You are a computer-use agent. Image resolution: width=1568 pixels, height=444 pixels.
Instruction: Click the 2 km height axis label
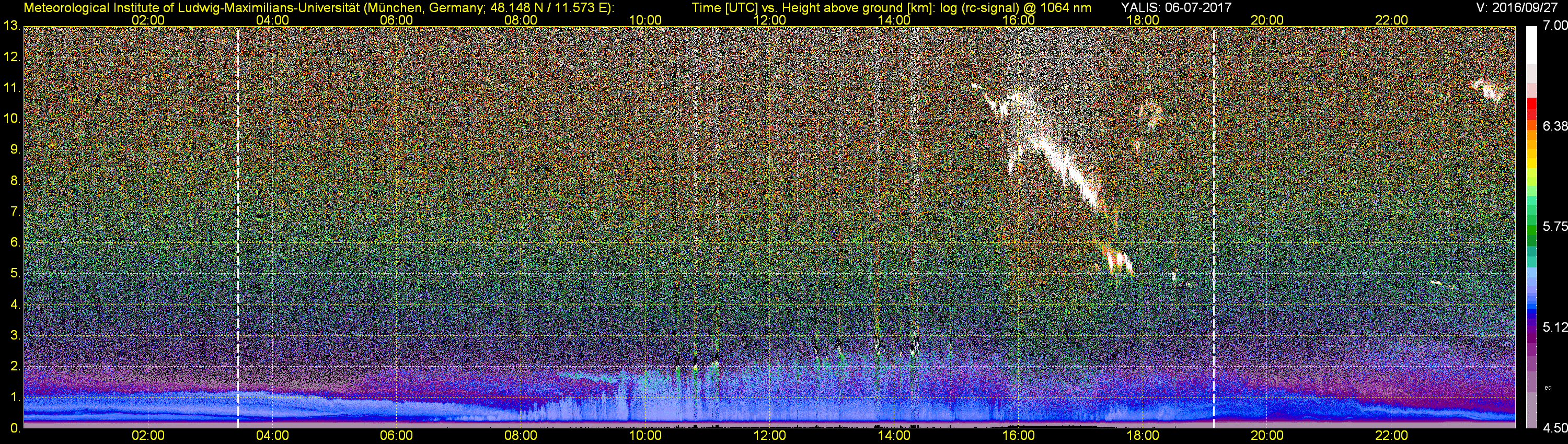[x=15, y=366]
